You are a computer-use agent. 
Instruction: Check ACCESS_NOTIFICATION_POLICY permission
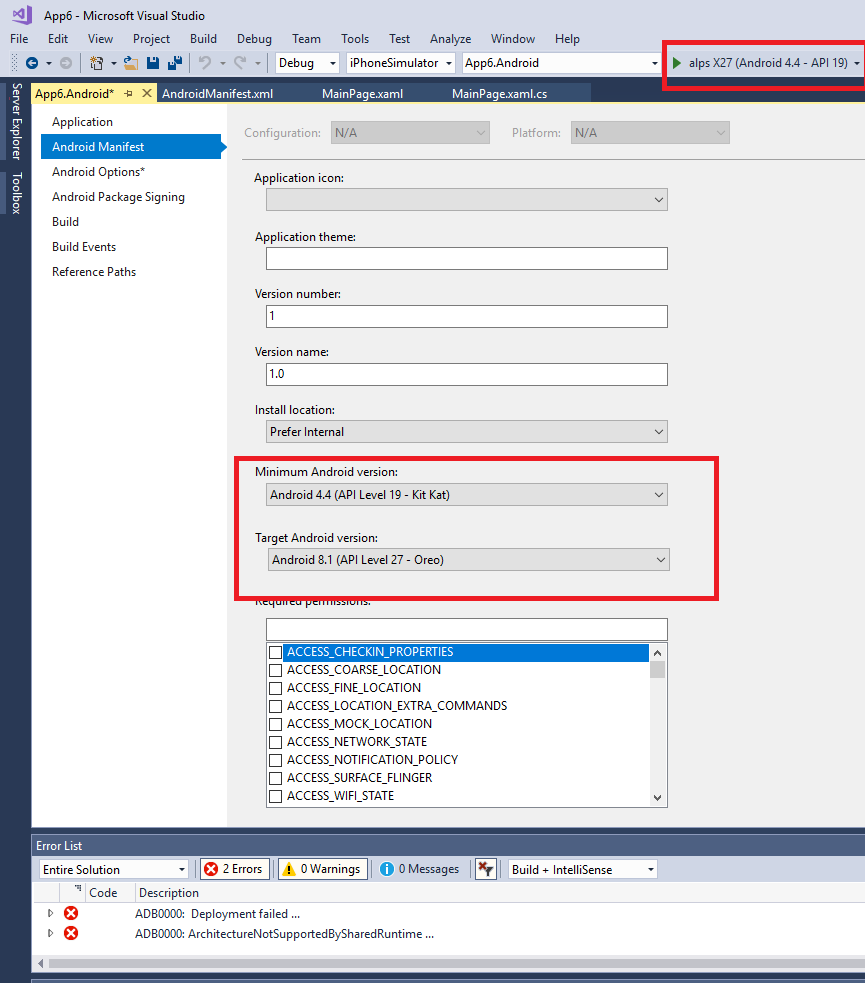point(275,760)
